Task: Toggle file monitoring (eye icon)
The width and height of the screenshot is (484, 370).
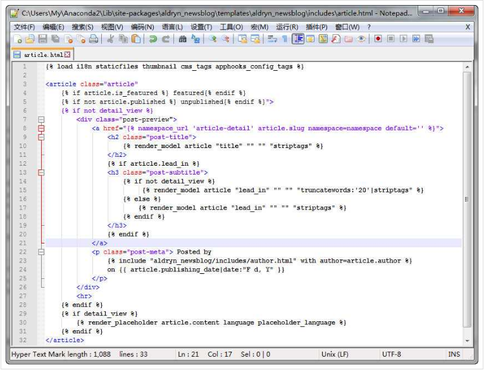Action: point(361,39)
